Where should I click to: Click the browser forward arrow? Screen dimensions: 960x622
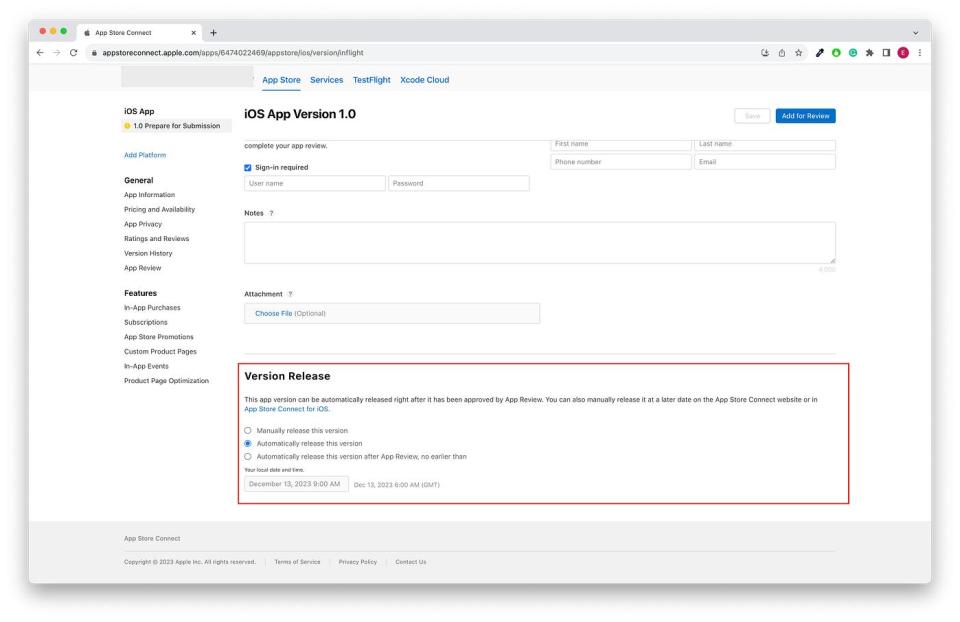[56, 53]
